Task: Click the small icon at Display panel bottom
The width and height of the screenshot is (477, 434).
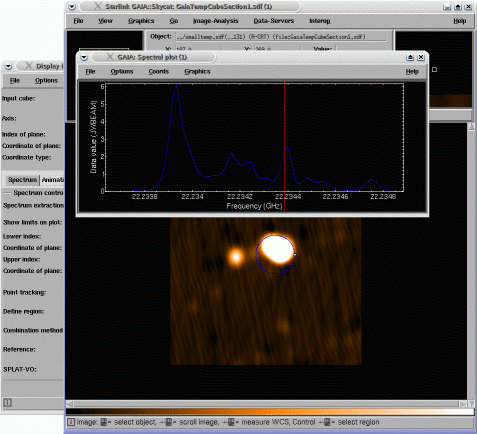Action: point(7,402)
